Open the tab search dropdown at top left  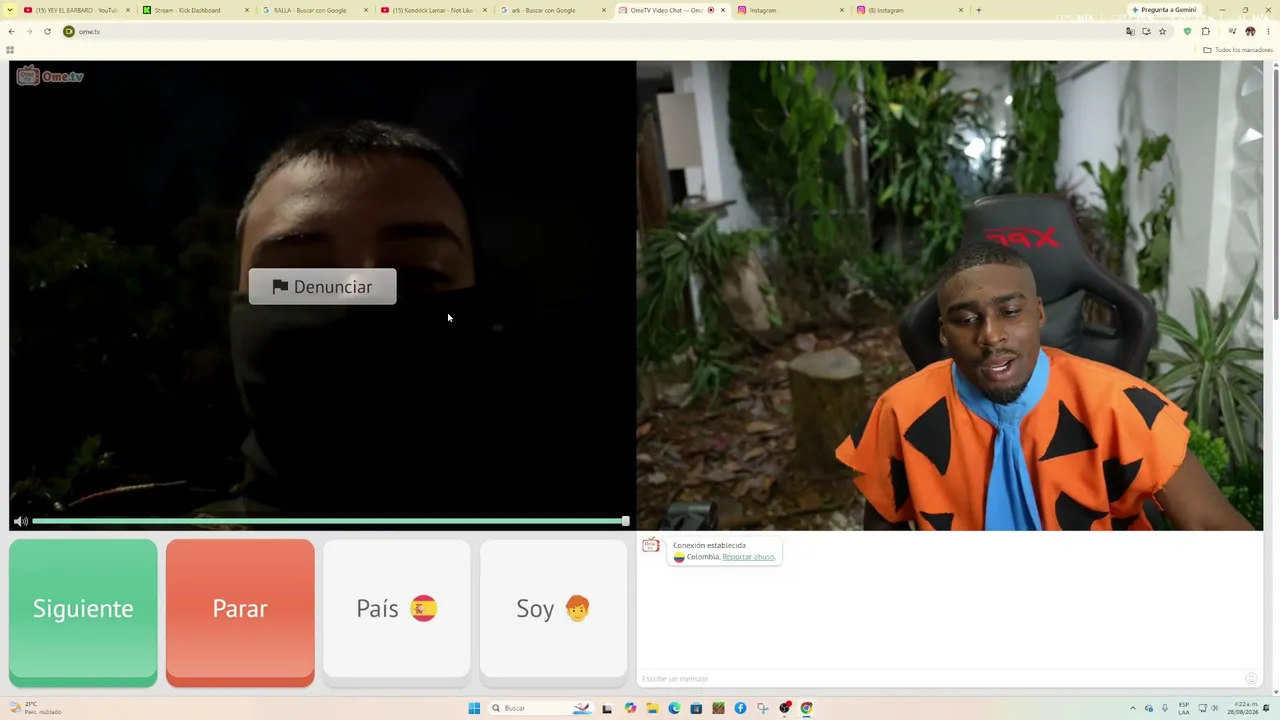[10, 10]
